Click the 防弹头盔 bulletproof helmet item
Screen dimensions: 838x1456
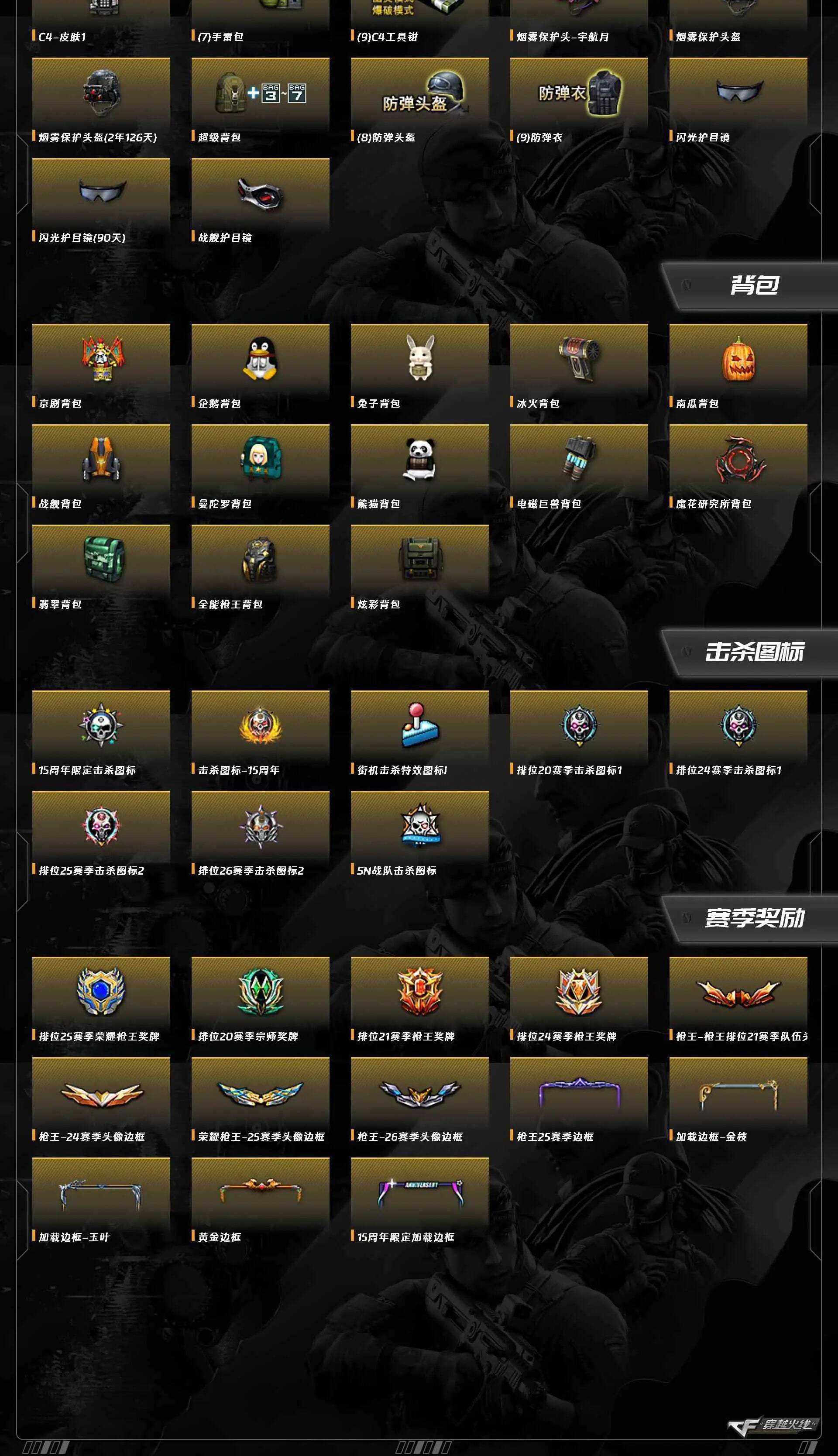(x=419, y=101)
